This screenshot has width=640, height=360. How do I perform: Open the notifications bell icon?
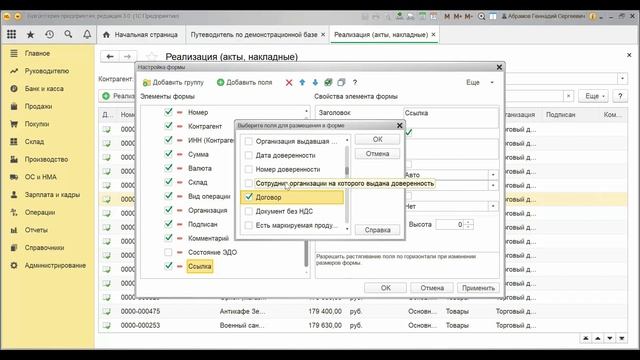coord(87,35)
